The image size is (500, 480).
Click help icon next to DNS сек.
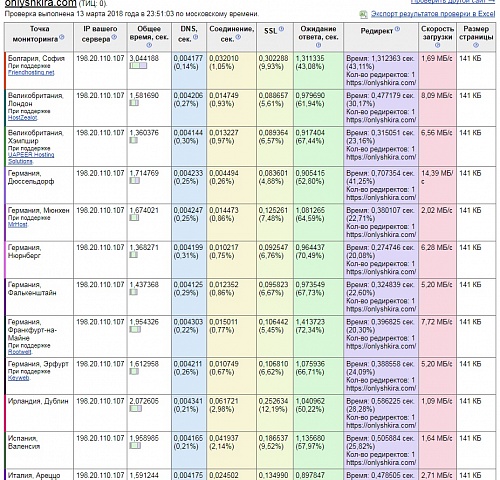(x=196, y=37)
